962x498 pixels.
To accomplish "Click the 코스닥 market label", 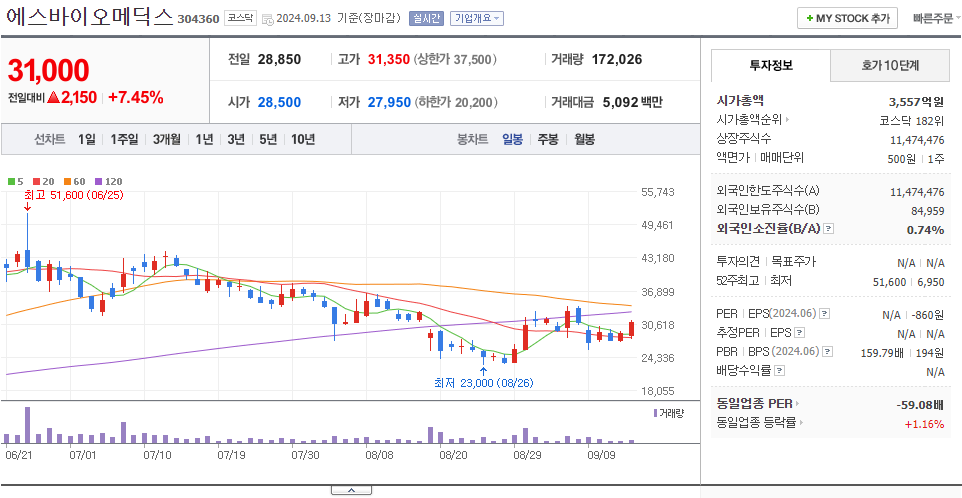I will coord(240,18).
